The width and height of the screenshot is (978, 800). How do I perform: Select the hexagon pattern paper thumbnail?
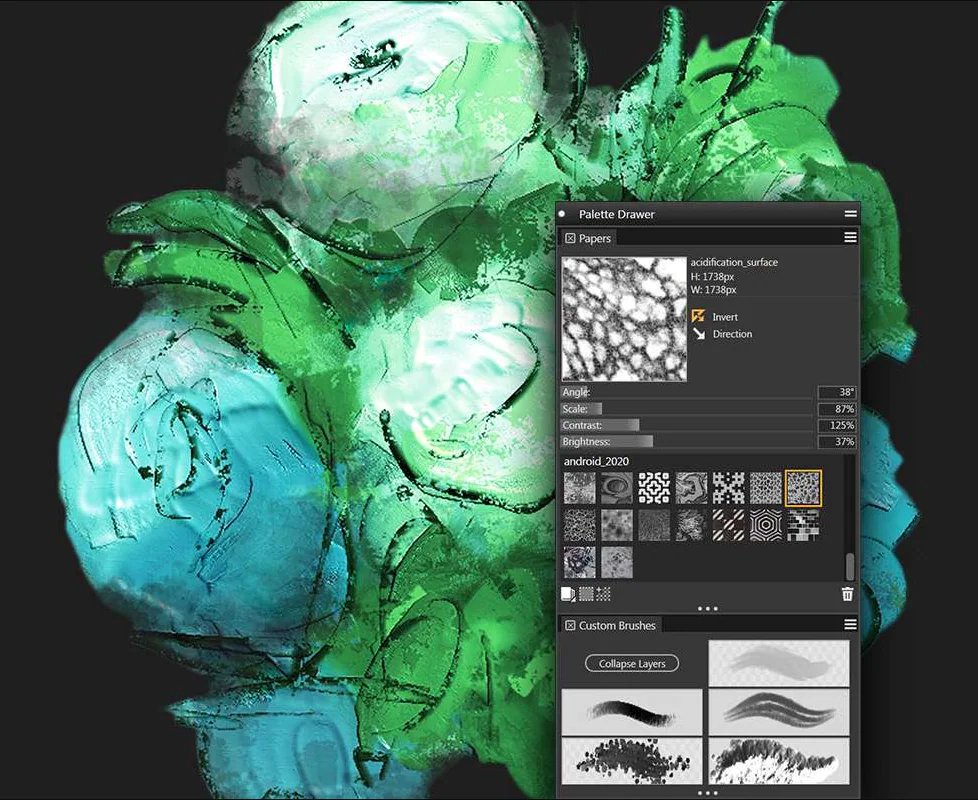pyautogui.click(x=766, y=525)
